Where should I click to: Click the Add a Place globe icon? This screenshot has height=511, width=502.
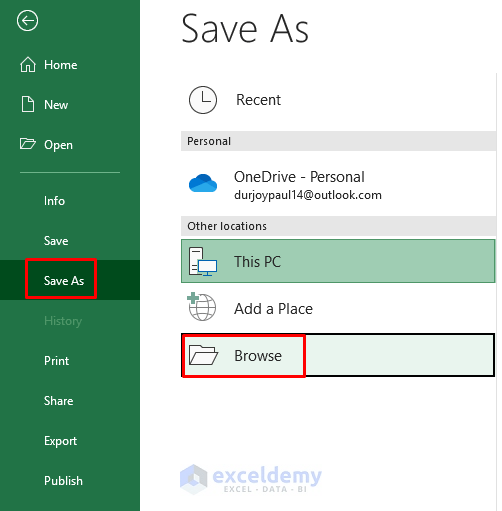(x=202, y=307)
